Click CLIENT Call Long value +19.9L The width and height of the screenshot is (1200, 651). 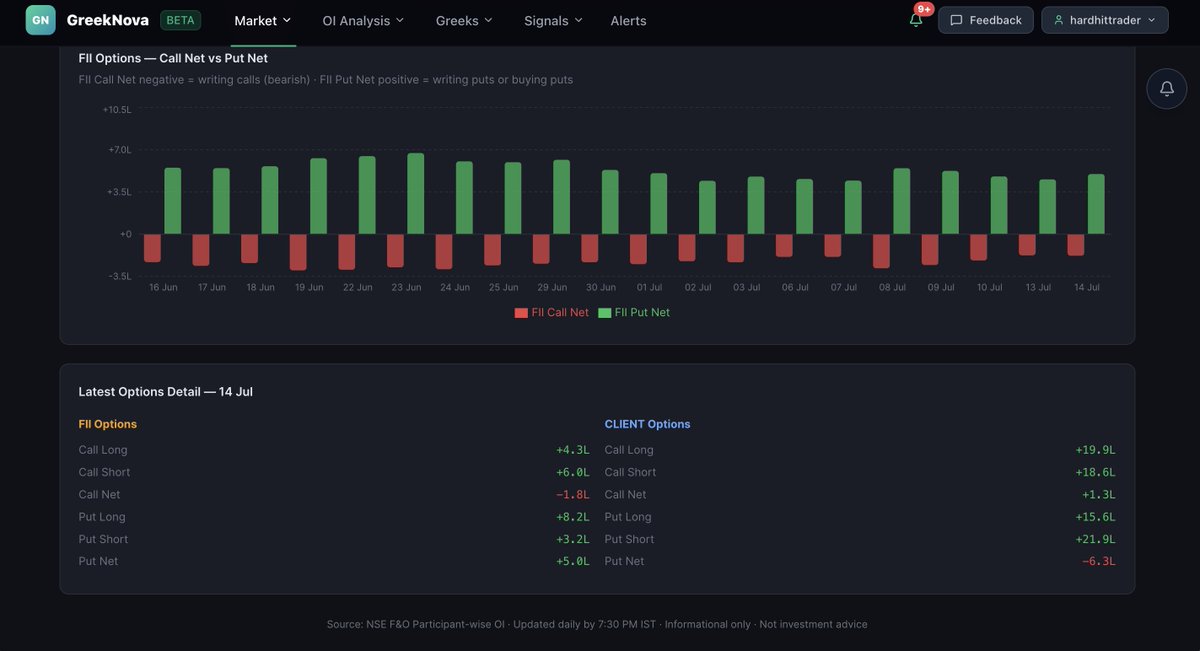click(1095, 450)
